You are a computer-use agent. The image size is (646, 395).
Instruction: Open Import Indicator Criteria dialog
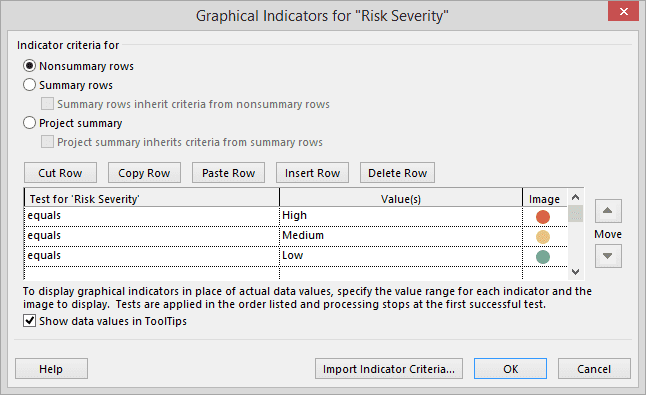pos(389,369)
